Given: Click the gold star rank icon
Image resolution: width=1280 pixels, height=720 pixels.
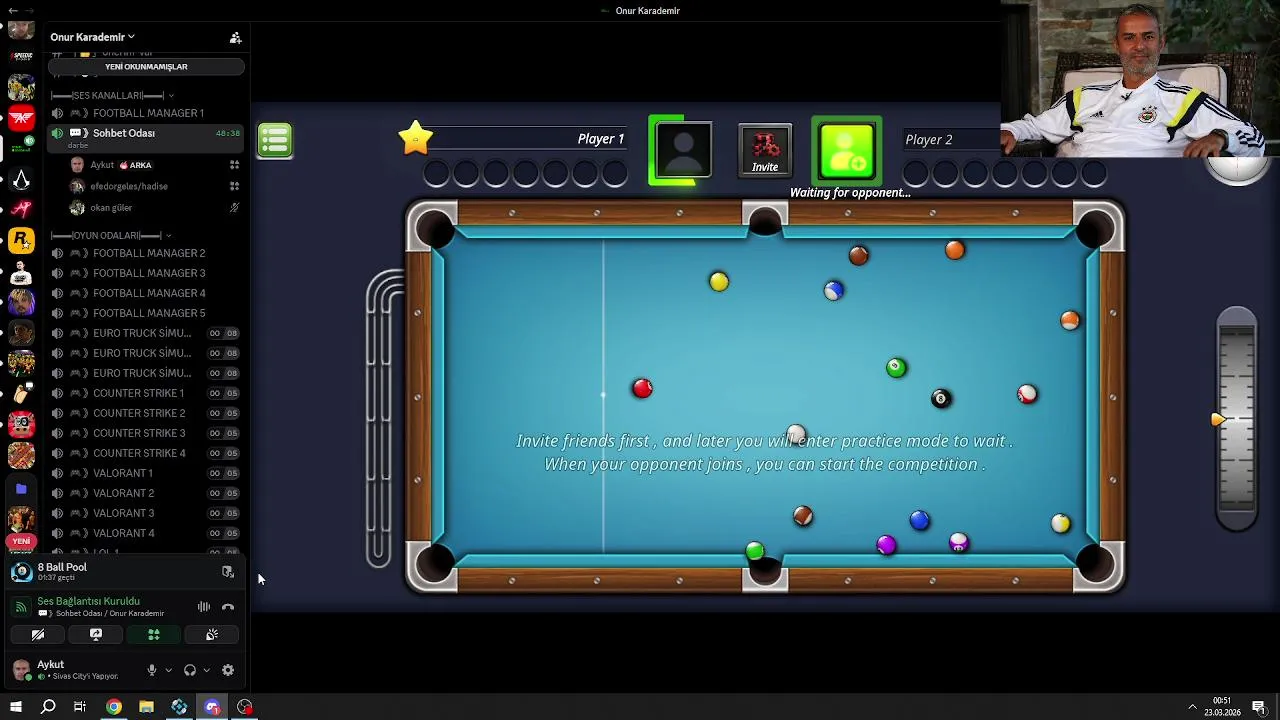Looking at the screenshot, I should click(x=416, y=138).
